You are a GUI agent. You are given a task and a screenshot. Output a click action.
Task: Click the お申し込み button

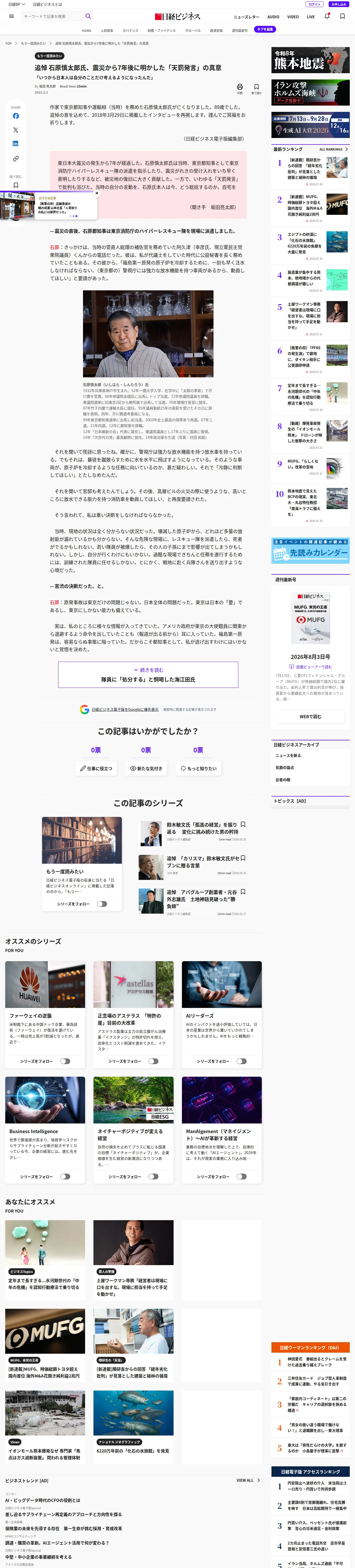(339, 4)
